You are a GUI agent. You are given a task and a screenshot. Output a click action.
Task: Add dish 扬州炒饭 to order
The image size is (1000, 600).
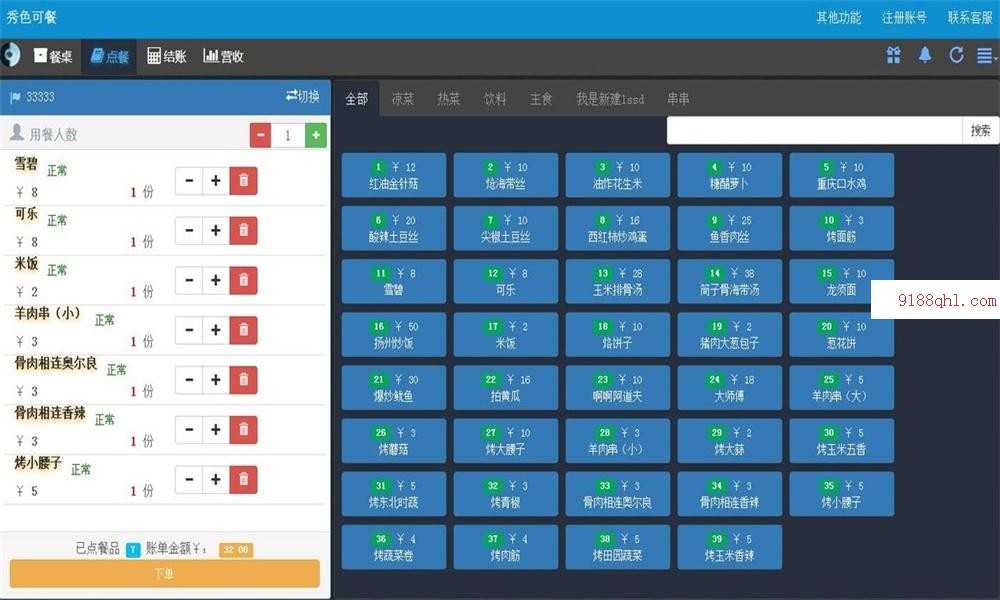pos(393,335)
